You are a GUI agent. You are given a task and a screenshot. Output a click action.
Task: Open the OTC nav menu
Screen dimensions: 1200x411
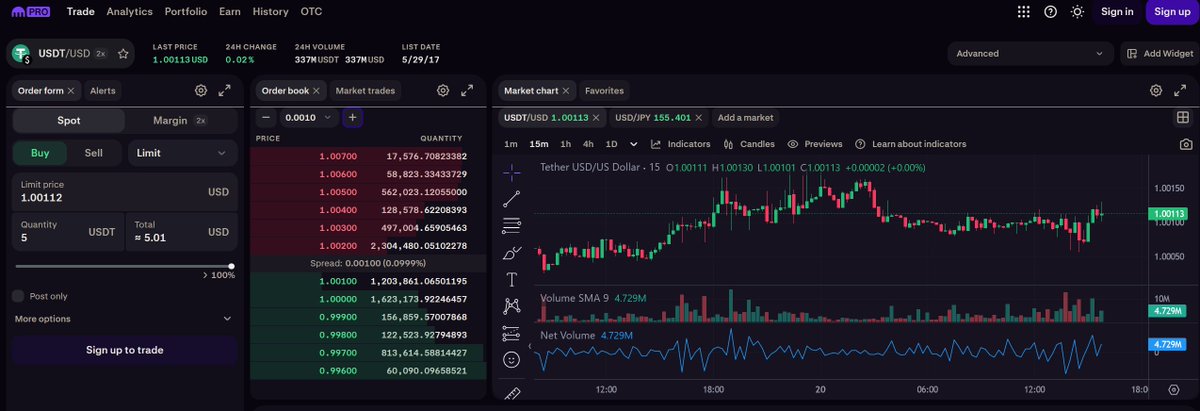click(x=311, y=12)
